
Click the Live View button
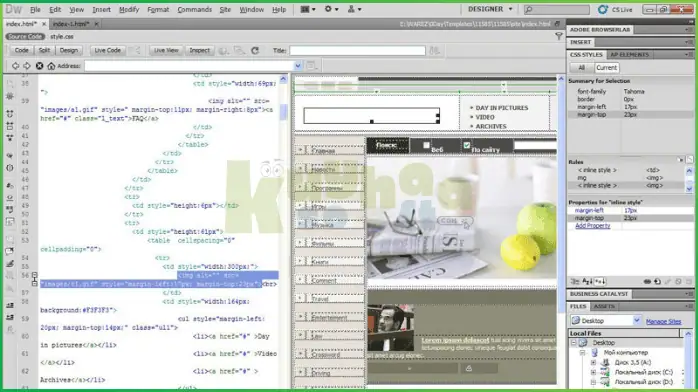tap(166, 51)
